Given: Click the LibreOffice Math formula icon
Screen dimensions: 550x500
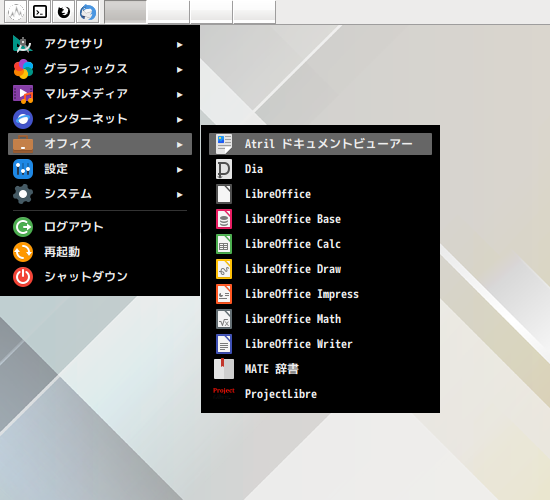Looking at the screenshot, I should click(x=224, y=319).
